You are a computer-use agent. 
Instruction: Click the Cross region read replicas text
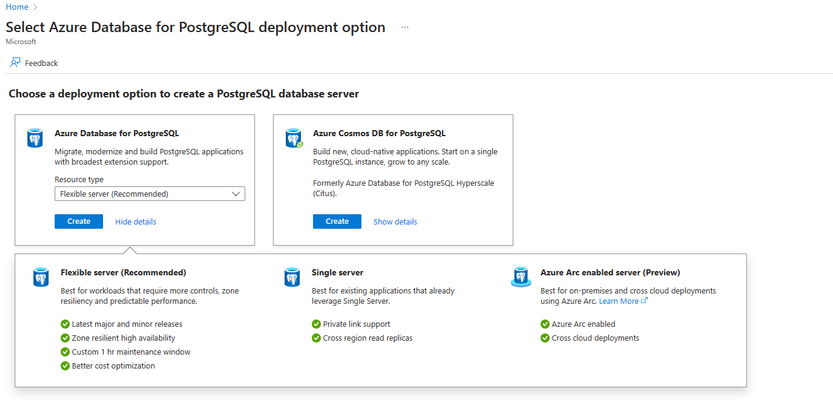[x=368, y=338]
